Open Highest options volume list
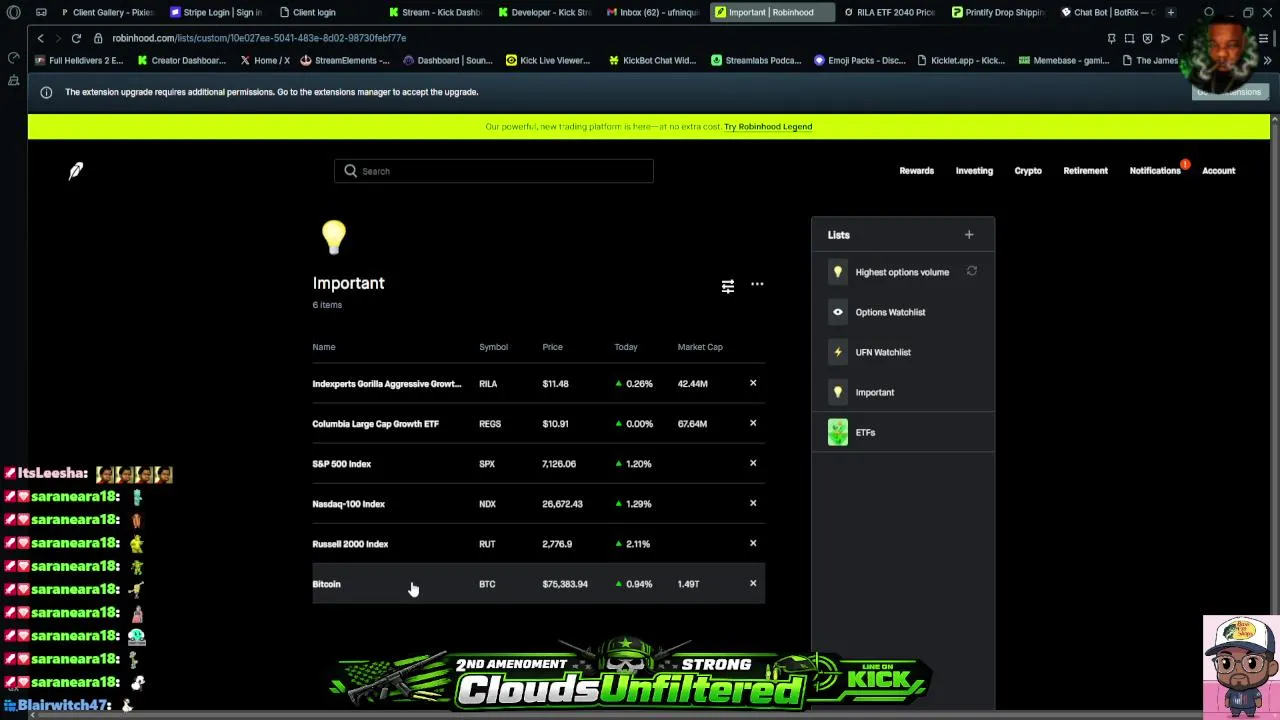 902,272
